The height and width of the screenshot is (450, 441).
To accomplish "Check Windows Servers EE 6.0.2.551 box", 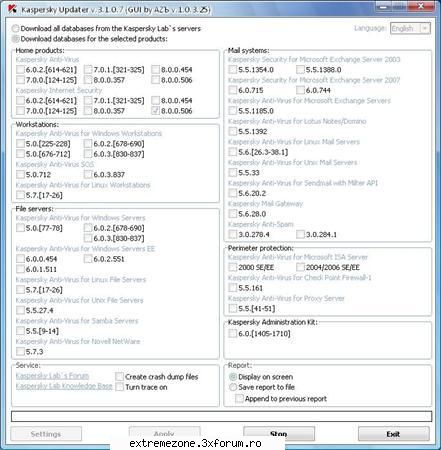I will click(x=88, y=259).
